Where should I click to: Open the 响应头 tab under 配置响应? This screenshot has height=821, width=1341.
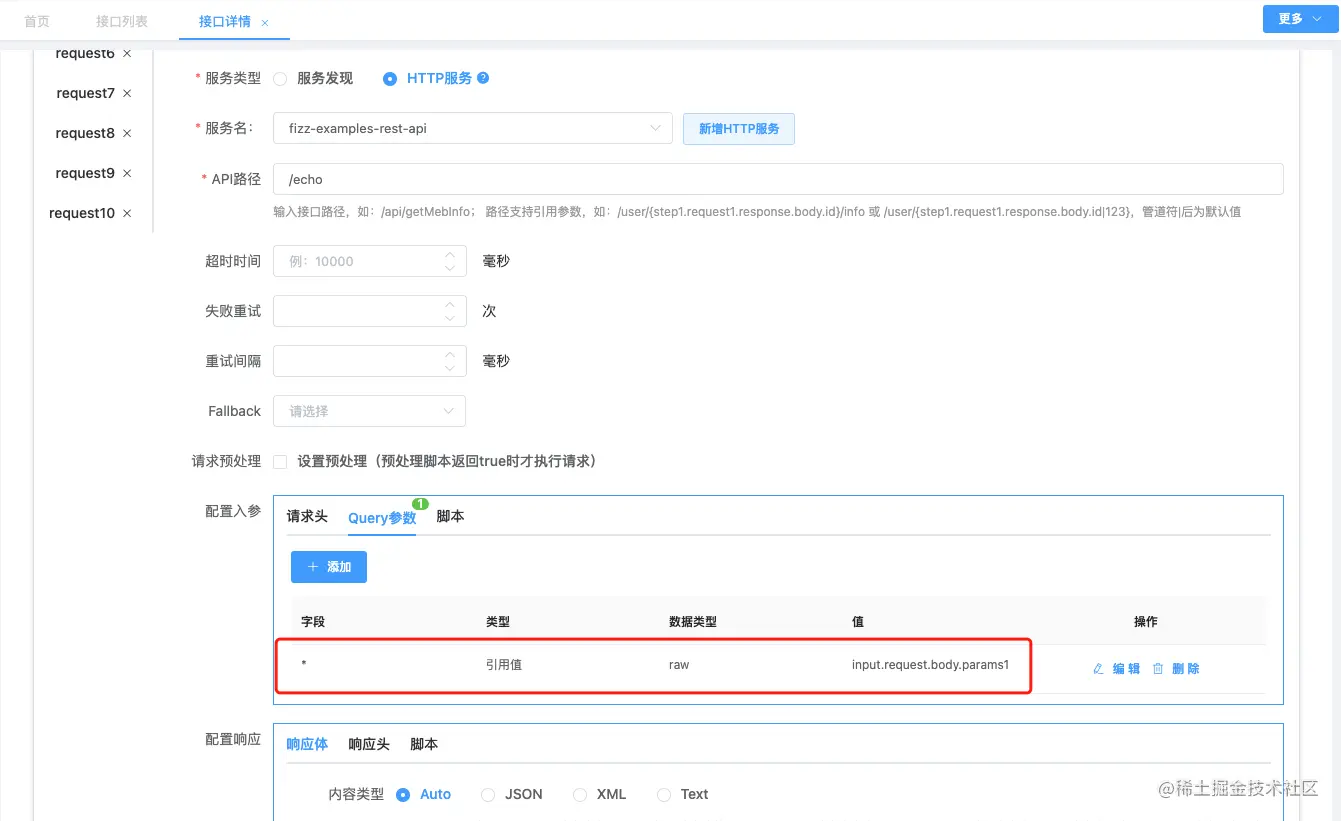[369, 744]
